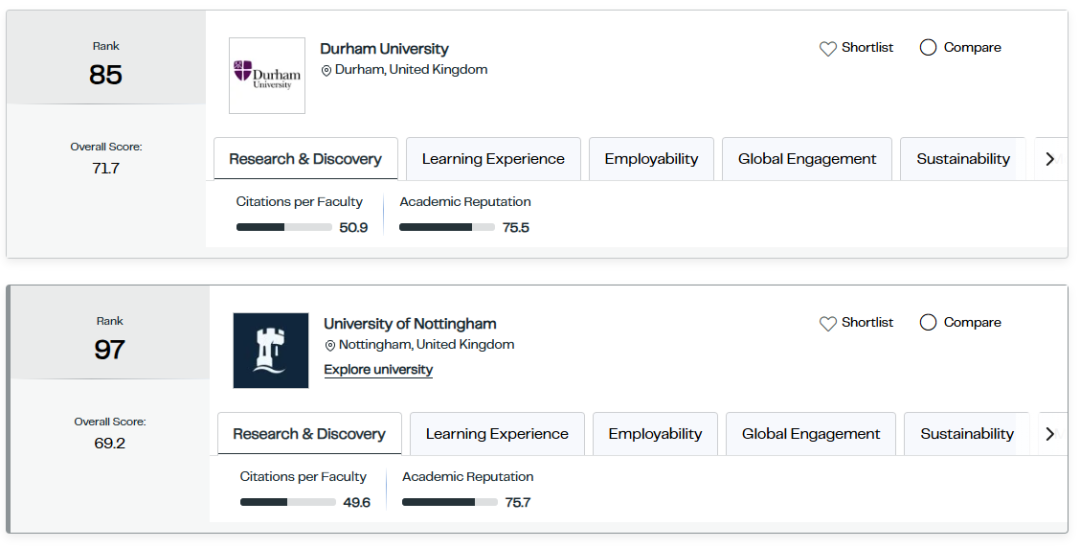Screen dimensions: 1080x548
Task: Open Durham's Learning Experience tab
Action: click(x=493, y=159)
